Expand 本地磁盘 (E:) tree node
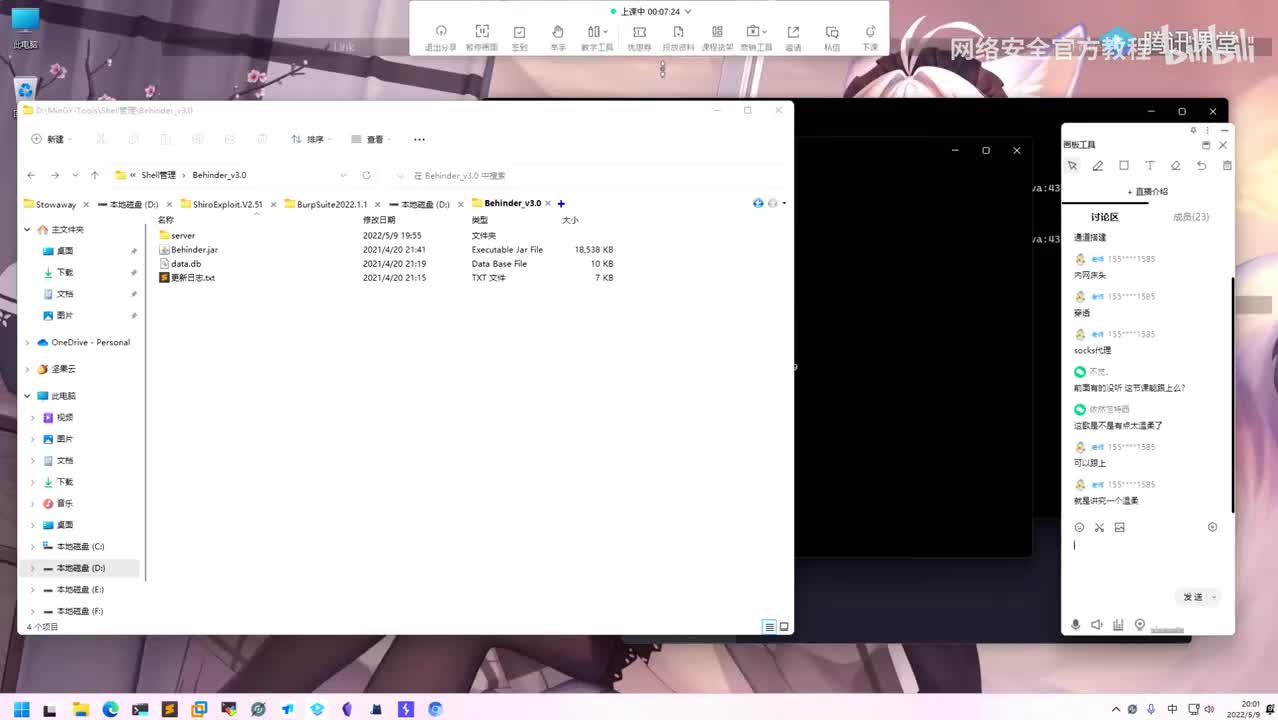The height and width of the screenshot is (720, 1278). click(x=32, y=589)
